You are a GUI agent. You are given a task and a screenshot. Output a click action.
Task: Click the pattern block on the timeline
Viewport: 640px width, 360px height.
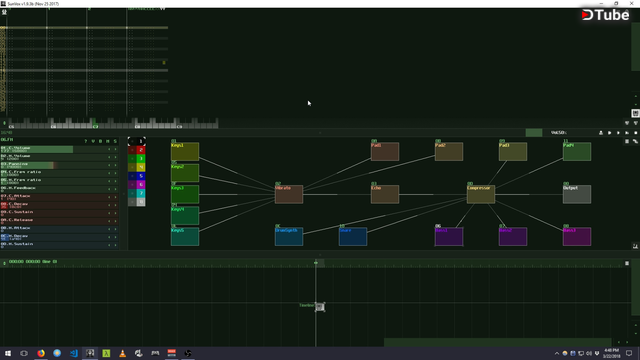tap(320, 307)
